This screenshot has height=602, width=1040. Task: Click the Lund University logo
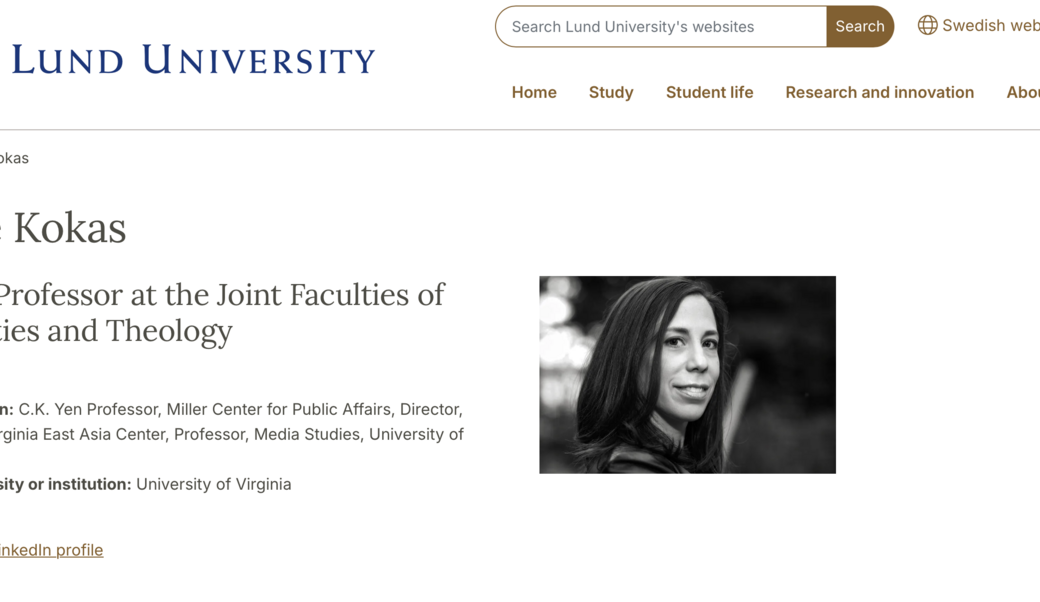point(193,60)
